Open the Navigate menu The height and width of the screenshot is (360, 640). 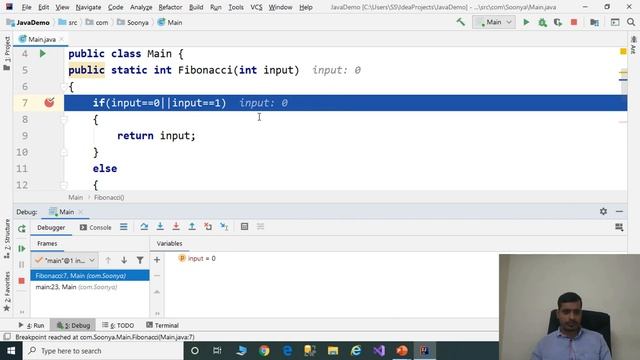pos(88,7)
